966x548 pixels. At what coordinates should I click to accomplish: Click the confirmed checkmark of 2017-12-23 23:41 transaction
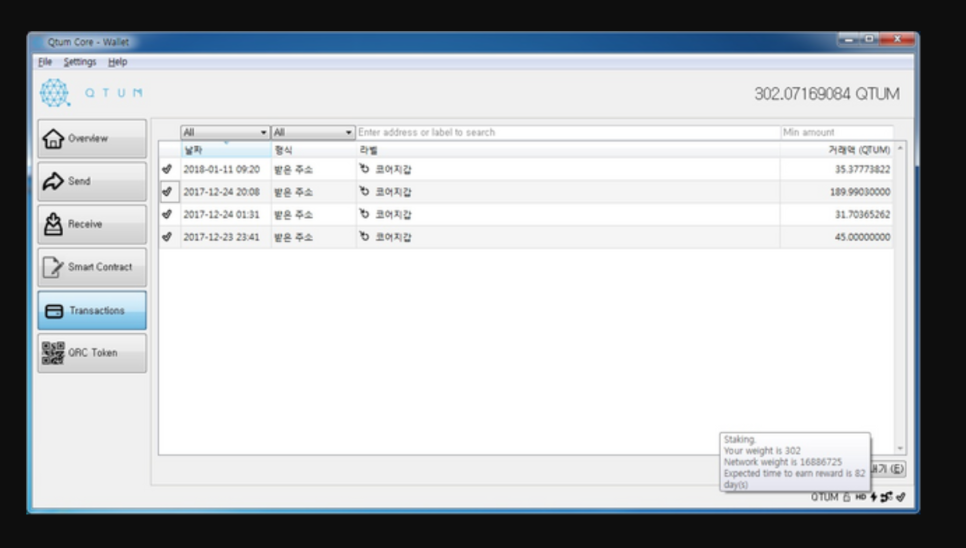[x=167, y=236]
